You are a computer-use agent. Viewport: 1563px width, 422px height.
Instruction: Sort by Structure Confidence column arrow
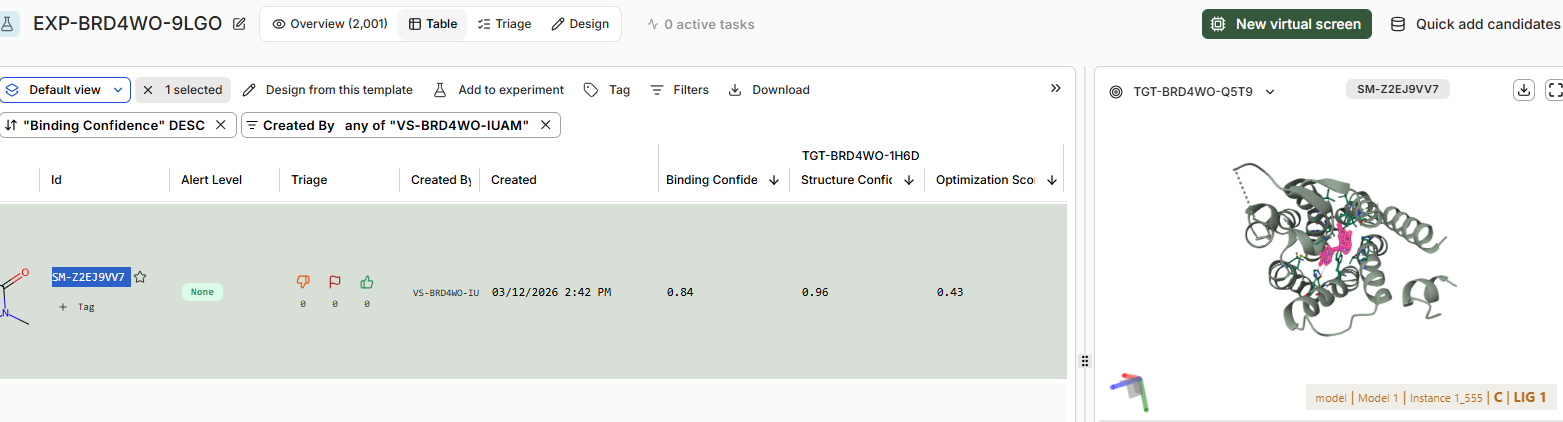tap(909, 180)
